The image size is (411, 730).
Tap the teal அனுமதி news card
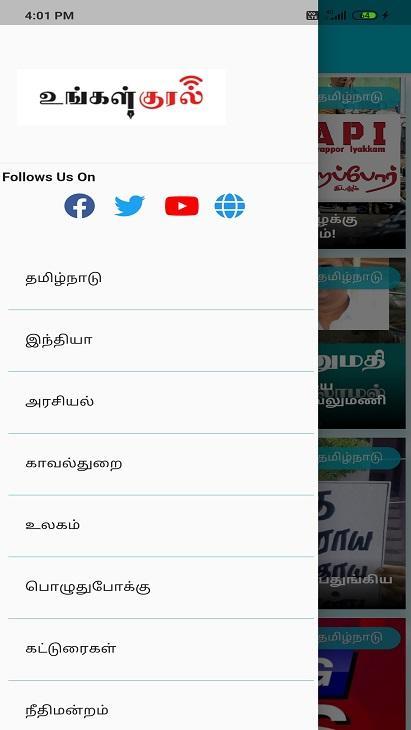(362, 343)
